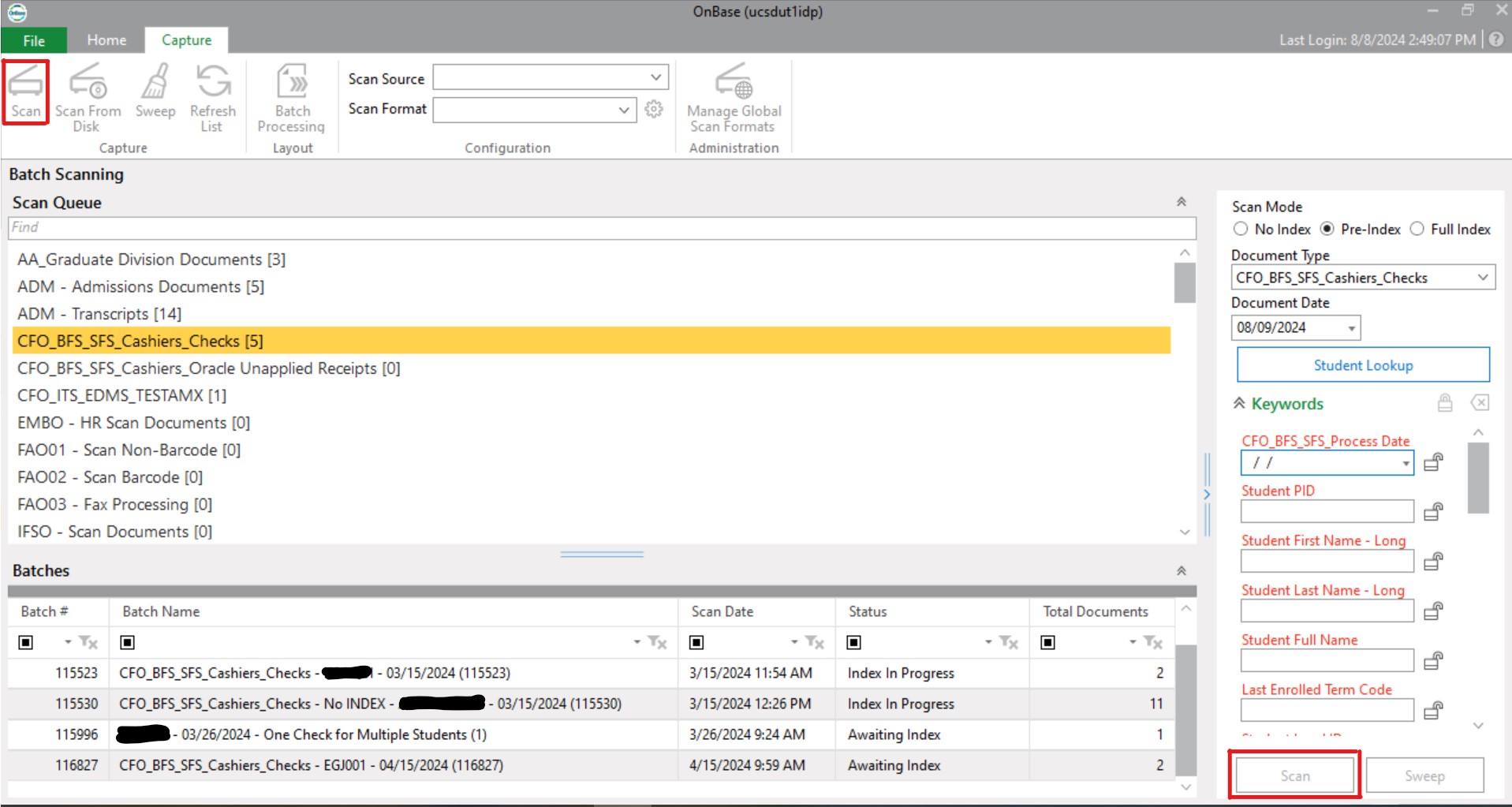
Task: Switch to the Home tab
Action: click(x=106, y=40)
